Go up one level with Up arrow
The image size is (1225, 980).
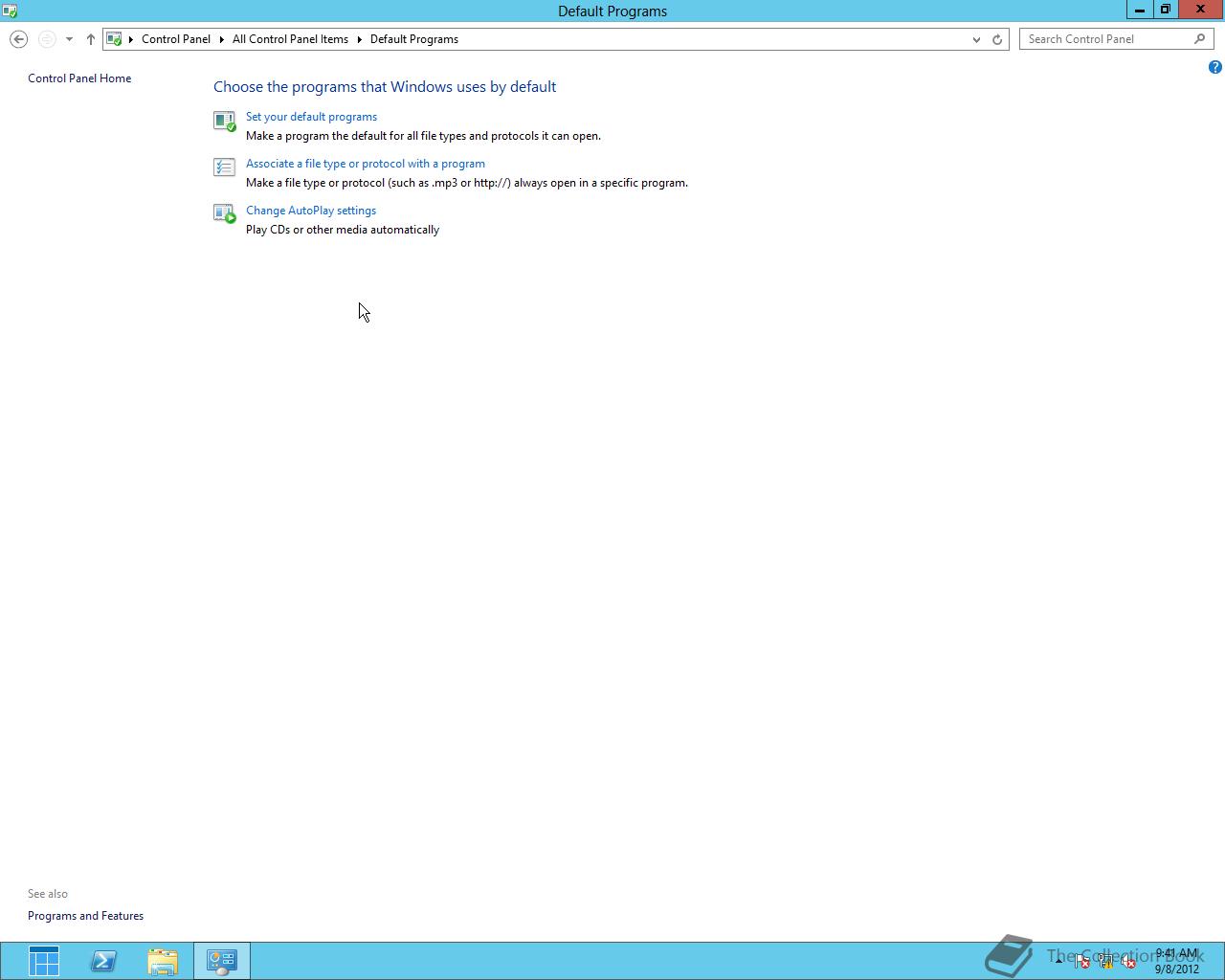coord(90,39)
